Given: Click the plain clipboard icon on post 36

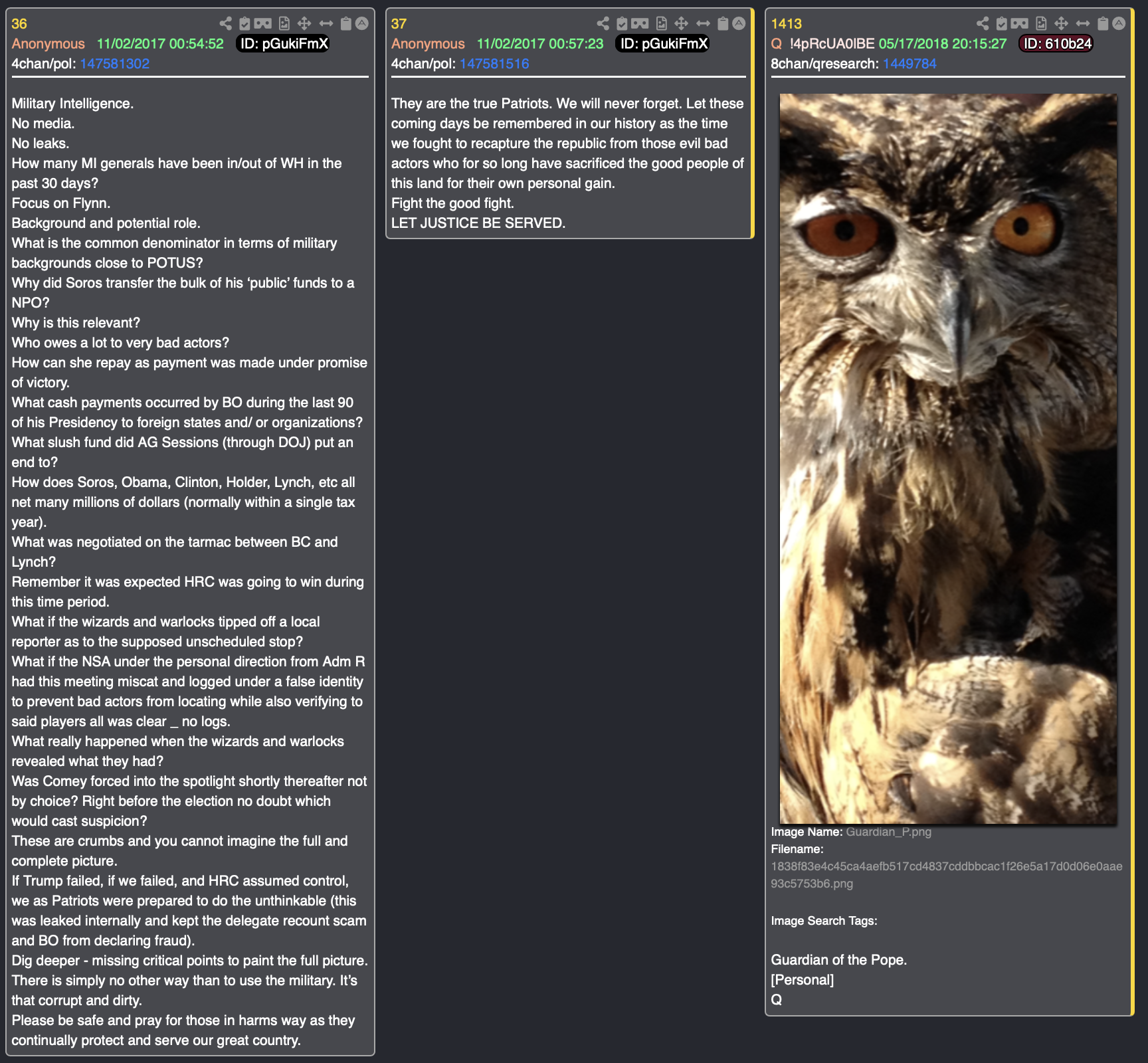Looking at the screenshot, I should [x=345, y=24].
